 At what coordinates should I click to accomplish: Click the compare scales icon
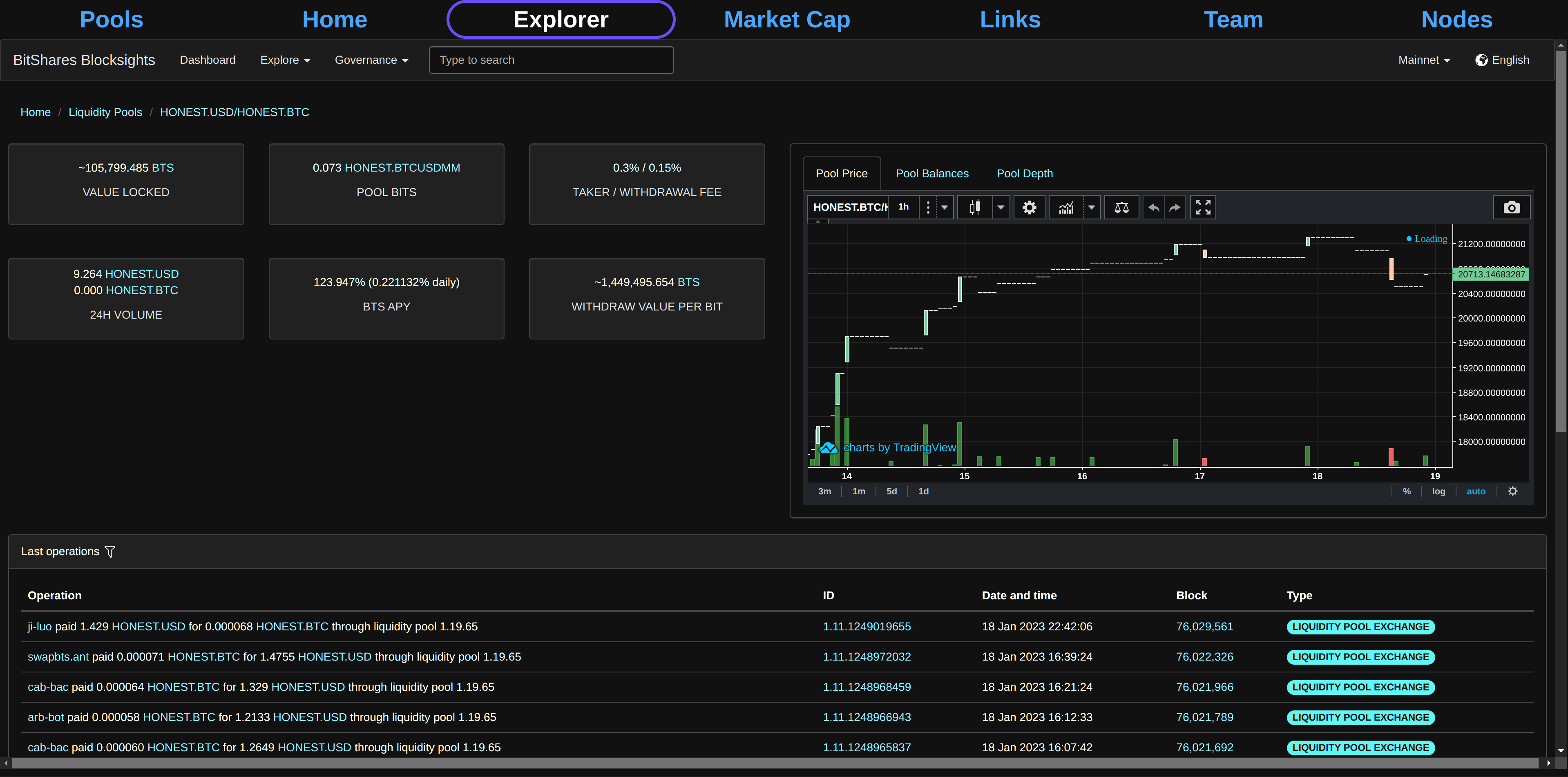coord(1121,208)
